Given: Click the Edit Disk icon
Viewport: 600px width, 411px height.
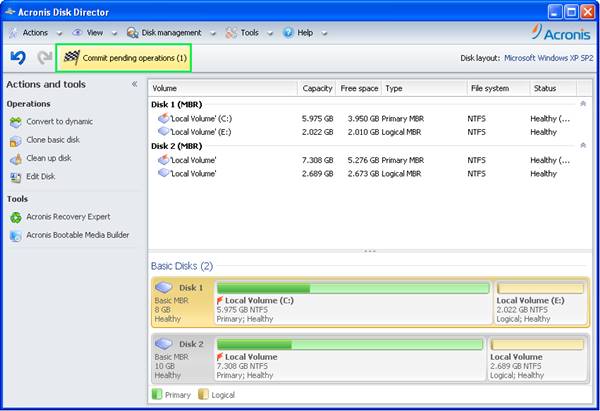Looking at the screenshot, I should click(16, 178).
